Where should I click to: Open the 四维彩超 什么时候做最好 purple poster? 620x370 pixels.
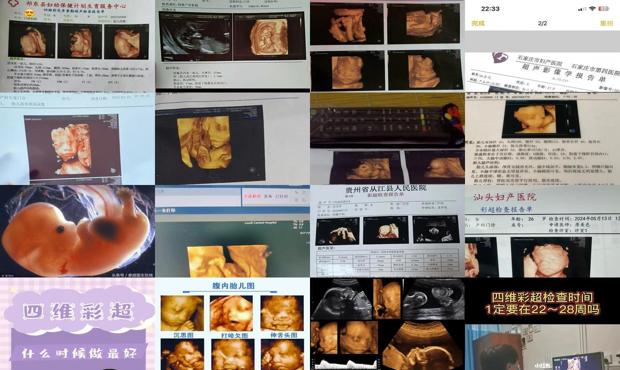tap(78, 324)
